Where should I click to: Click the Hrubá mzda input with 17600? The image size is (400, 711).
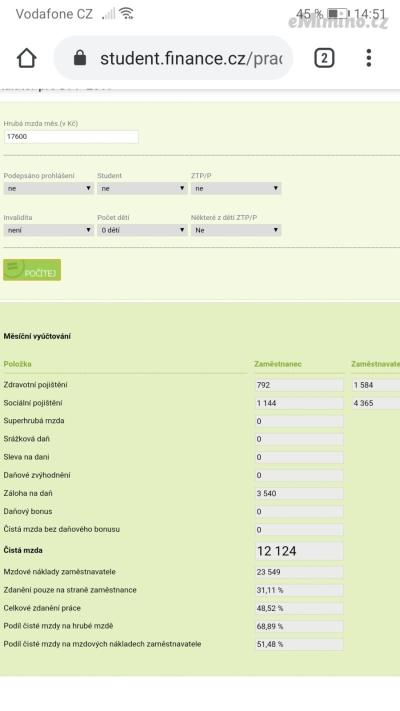pos(71,136)
